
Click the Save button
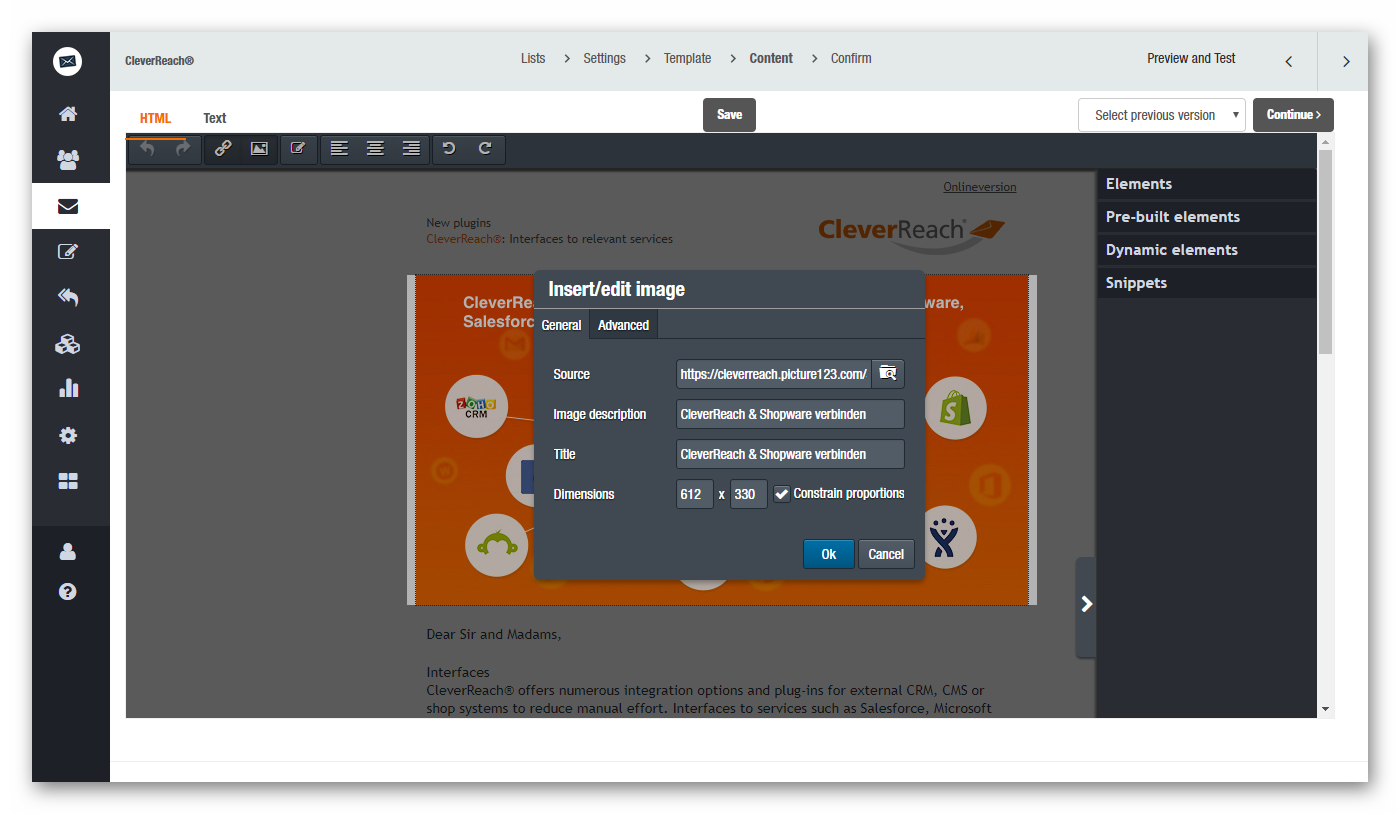click(x=729, y=115)
